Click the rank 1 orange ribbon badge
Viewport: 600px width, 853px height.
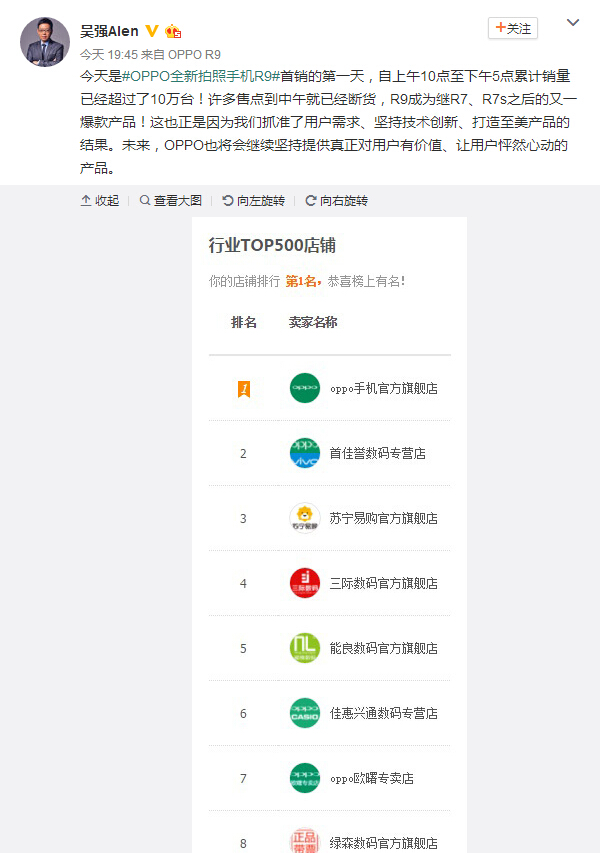click(x=244, y=389)
